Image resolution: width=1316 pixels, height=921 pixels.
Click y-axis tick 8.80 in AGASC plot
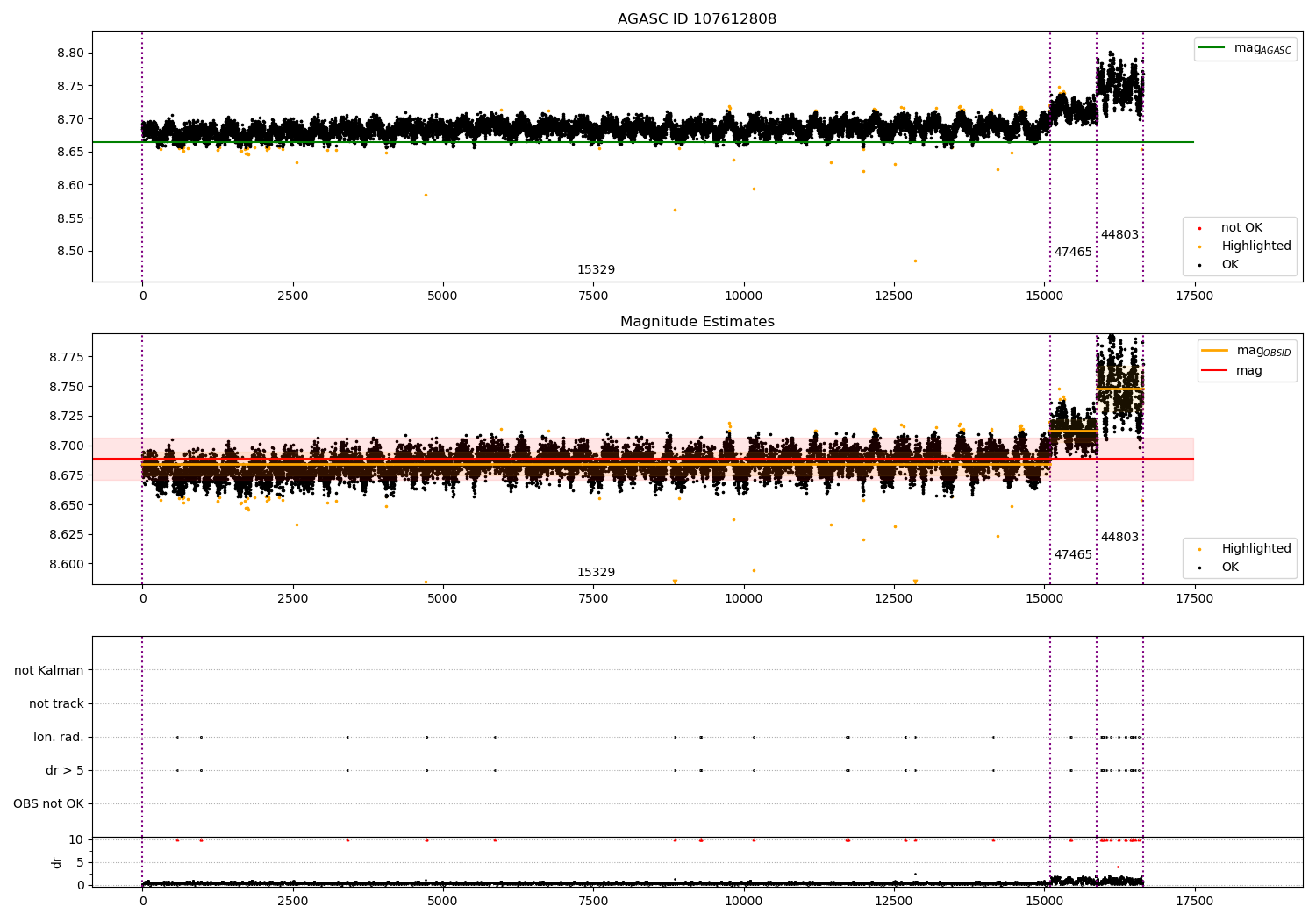coord(71,53)
